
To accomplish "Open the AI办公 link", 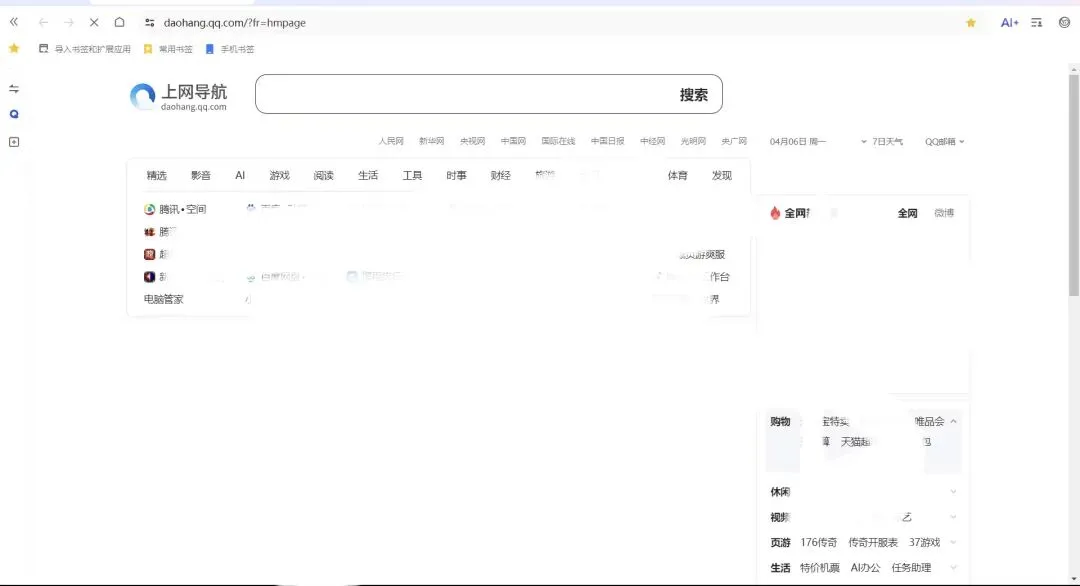I will point(865,568).
